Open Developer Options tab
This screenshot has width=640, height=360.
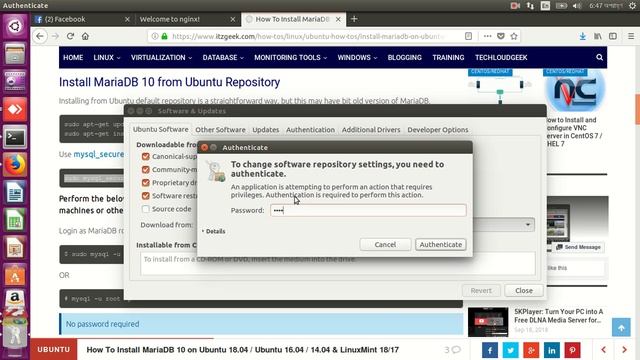[x=438, y=129]
